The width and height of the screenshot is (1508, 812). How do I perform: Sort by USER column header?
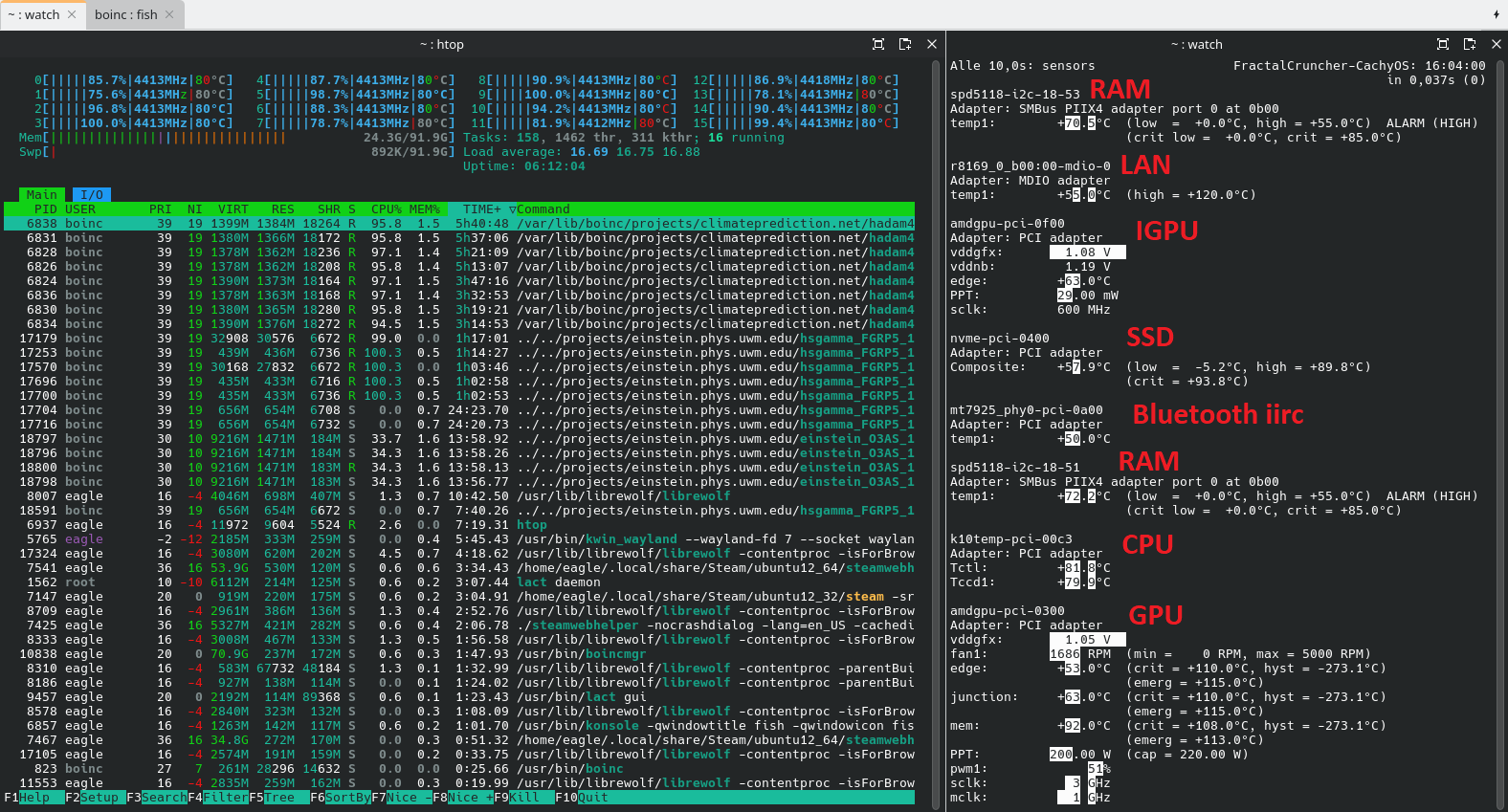pyautogui.click(x=80, y=209)
